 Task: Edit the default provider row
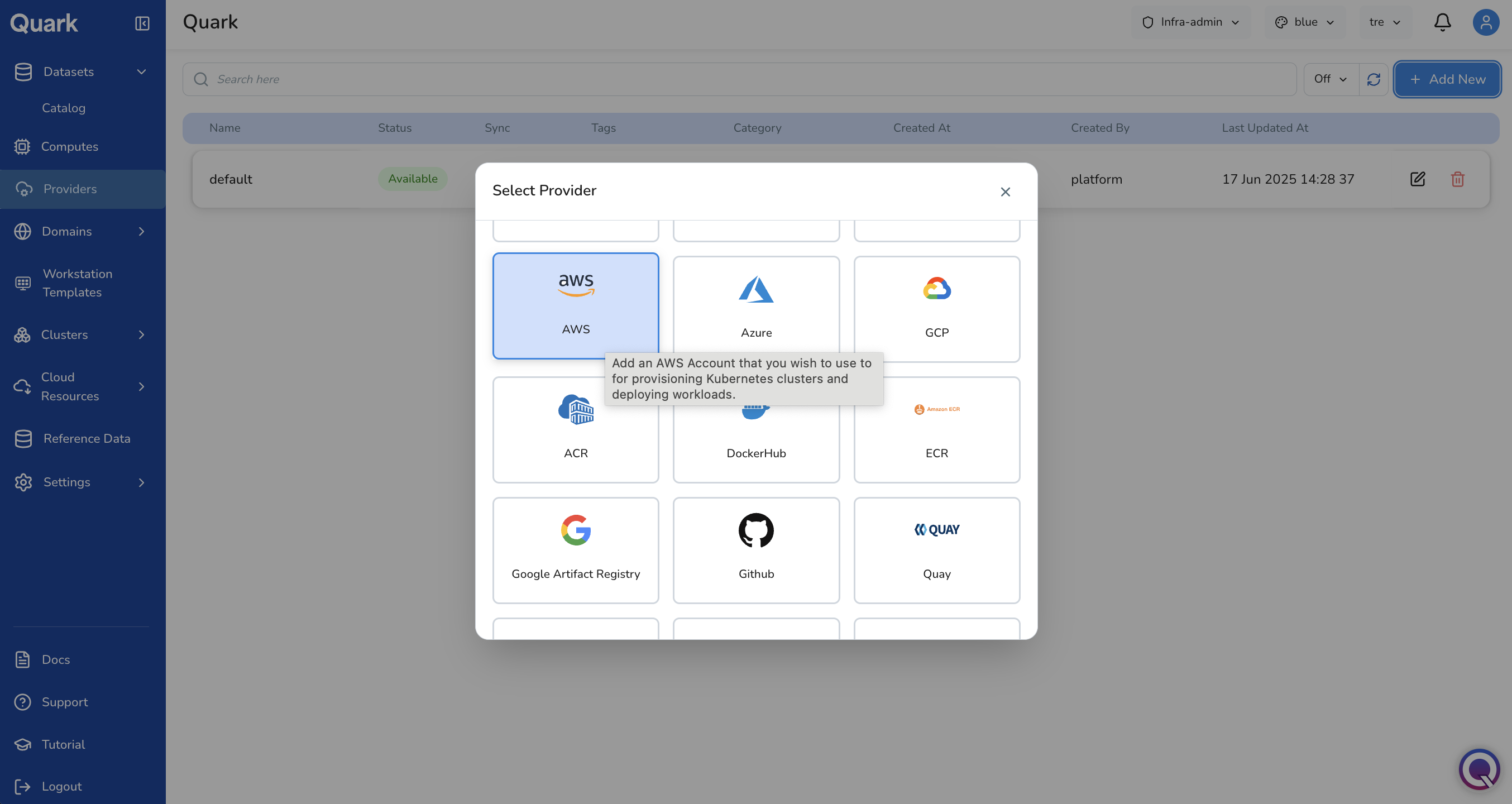[1417, 179]
